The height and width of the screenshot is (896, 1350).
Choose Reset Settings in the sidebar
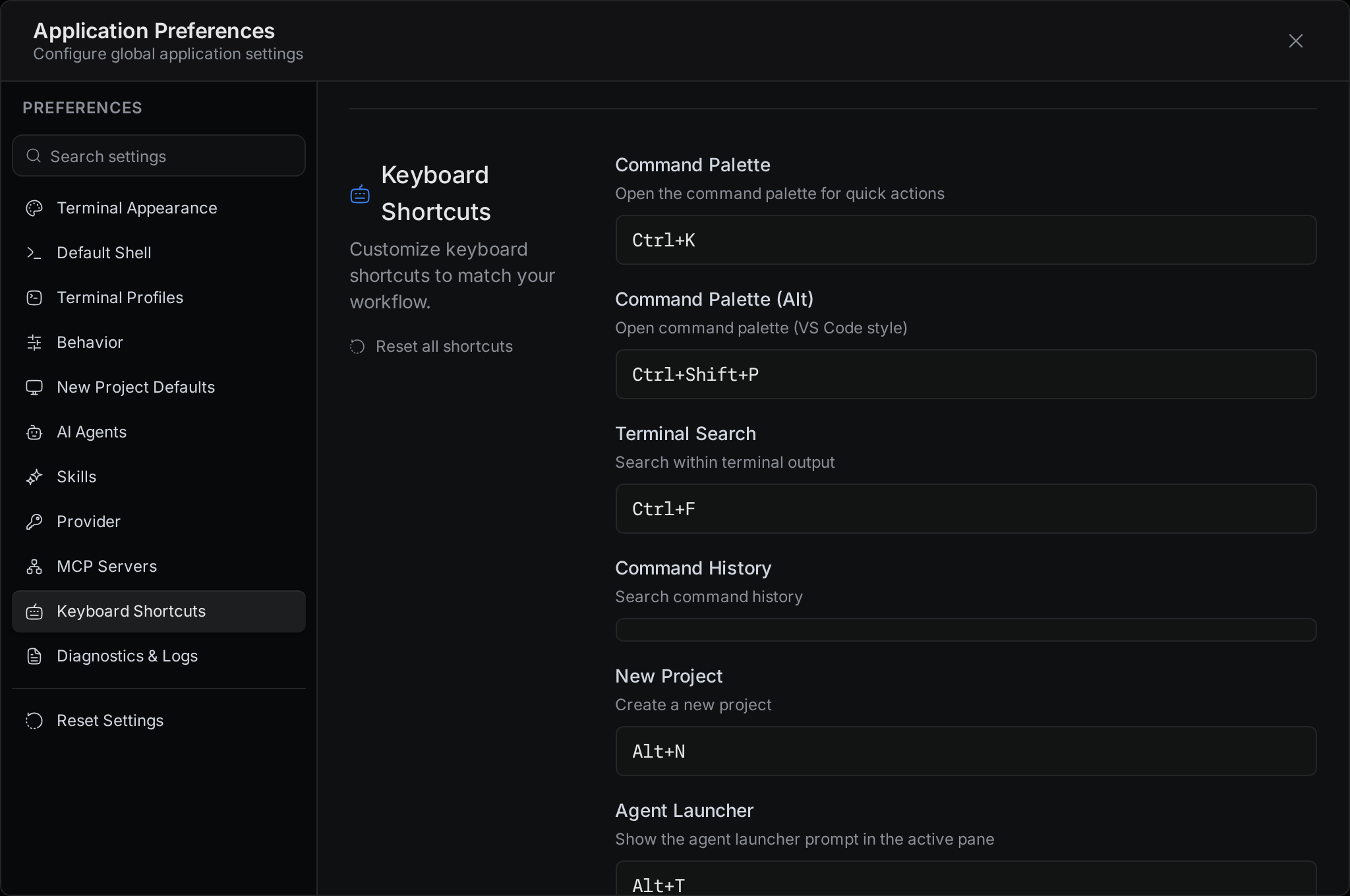159,721
